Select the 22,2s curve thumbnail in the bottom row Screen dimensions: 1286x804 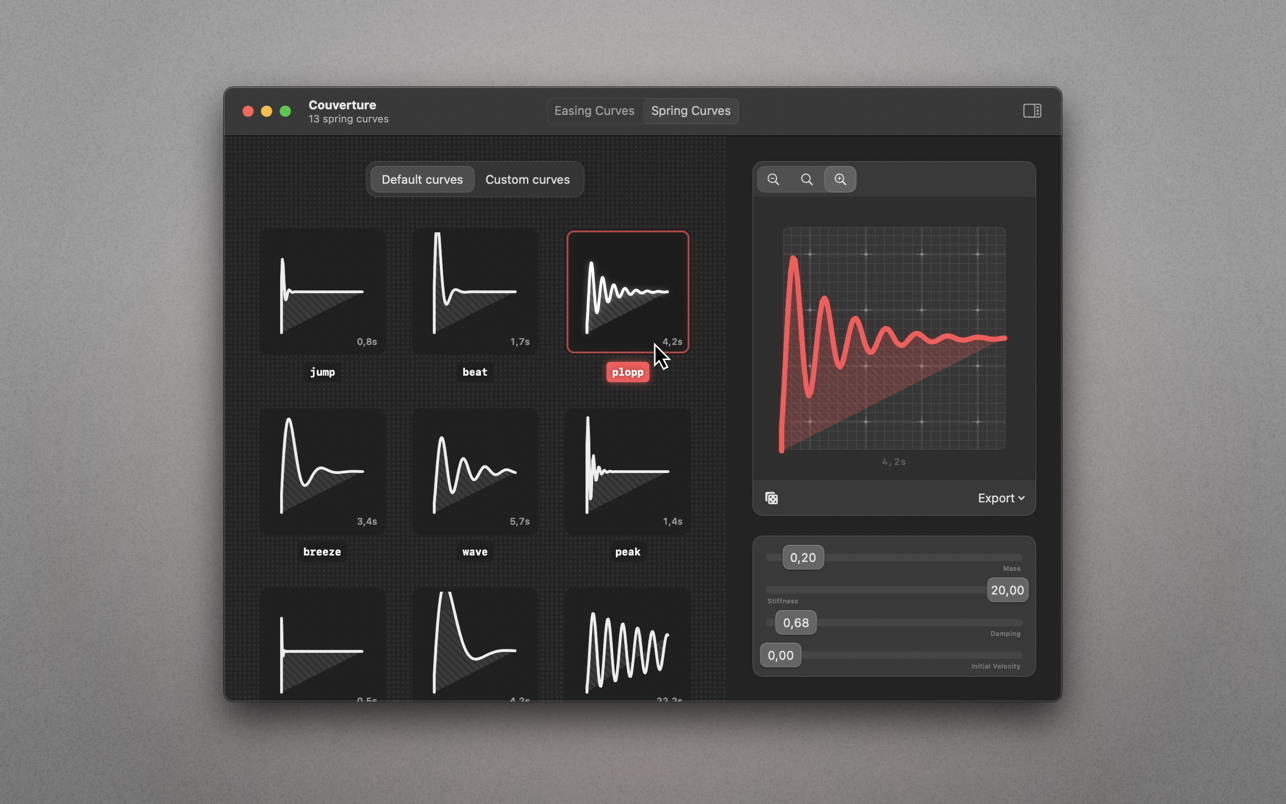tap(628, 644)
